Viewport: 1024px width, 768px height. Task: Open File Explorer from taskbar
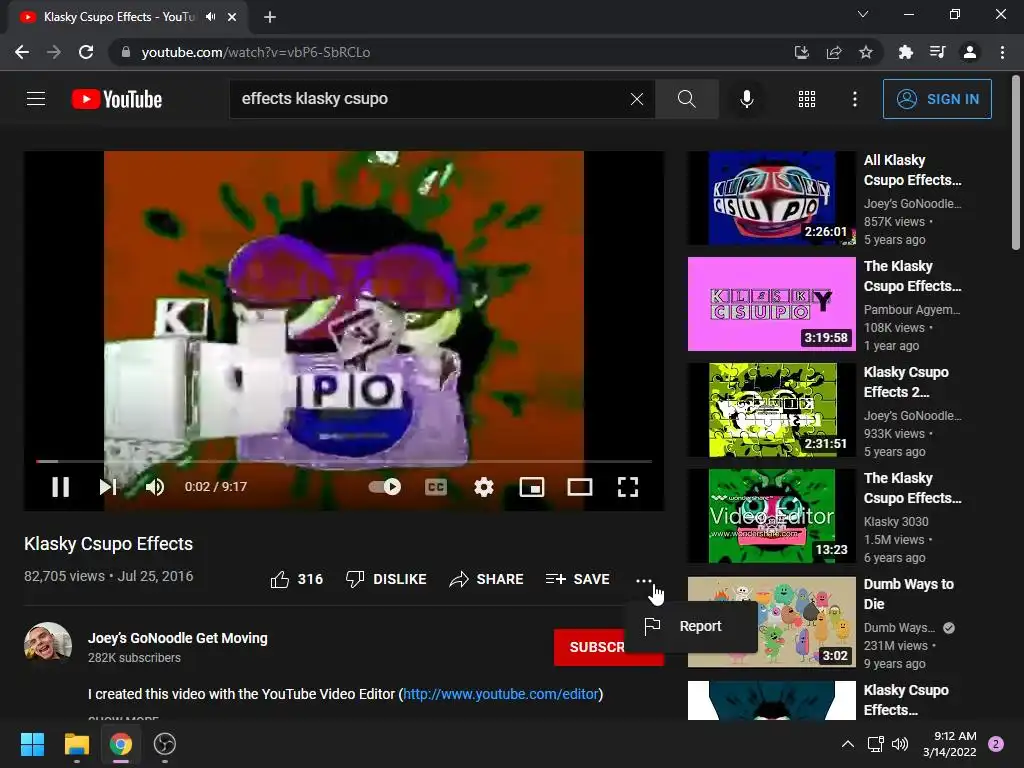pos(76,744)
